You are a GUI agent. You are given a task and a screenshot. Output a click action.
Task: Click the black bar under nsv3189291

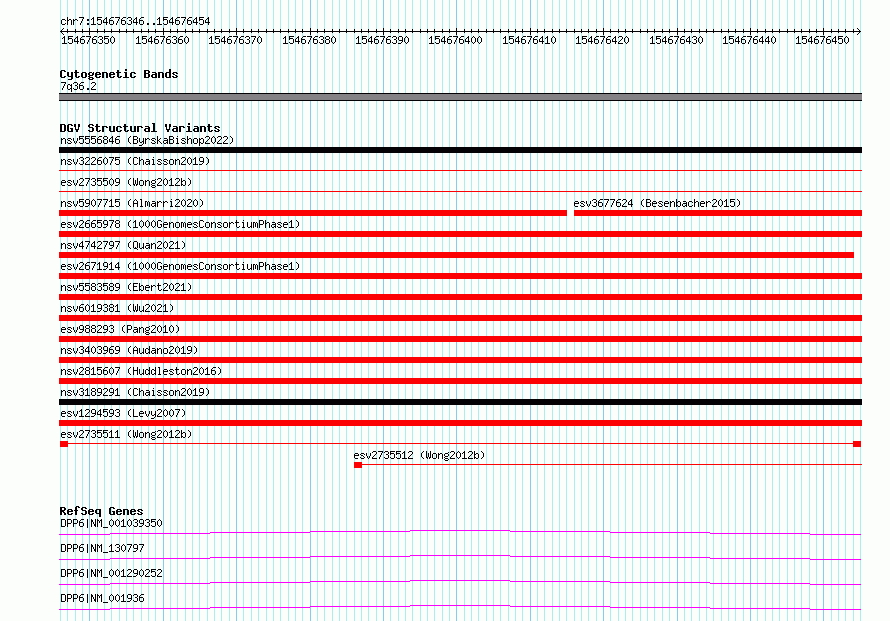460,402
